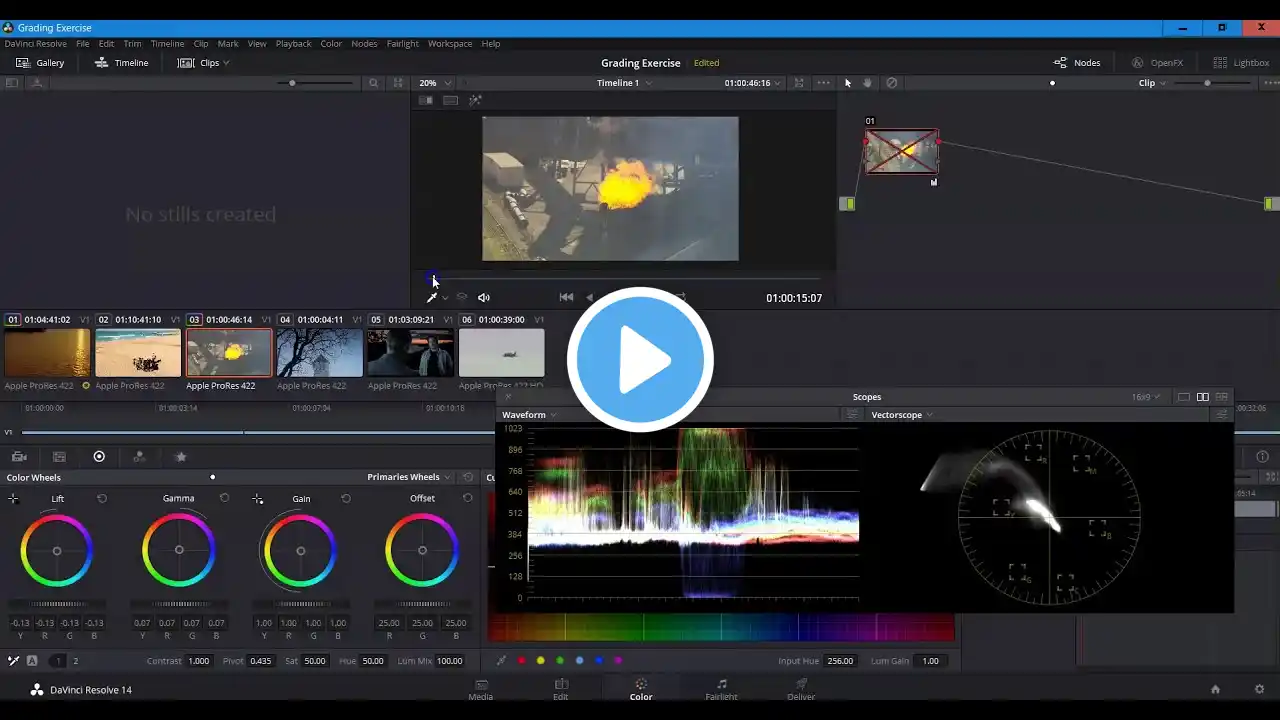This screenshot has width=1280, height=720.
Task: Toggle the Nodes panel visibility
Action: 1076,63
